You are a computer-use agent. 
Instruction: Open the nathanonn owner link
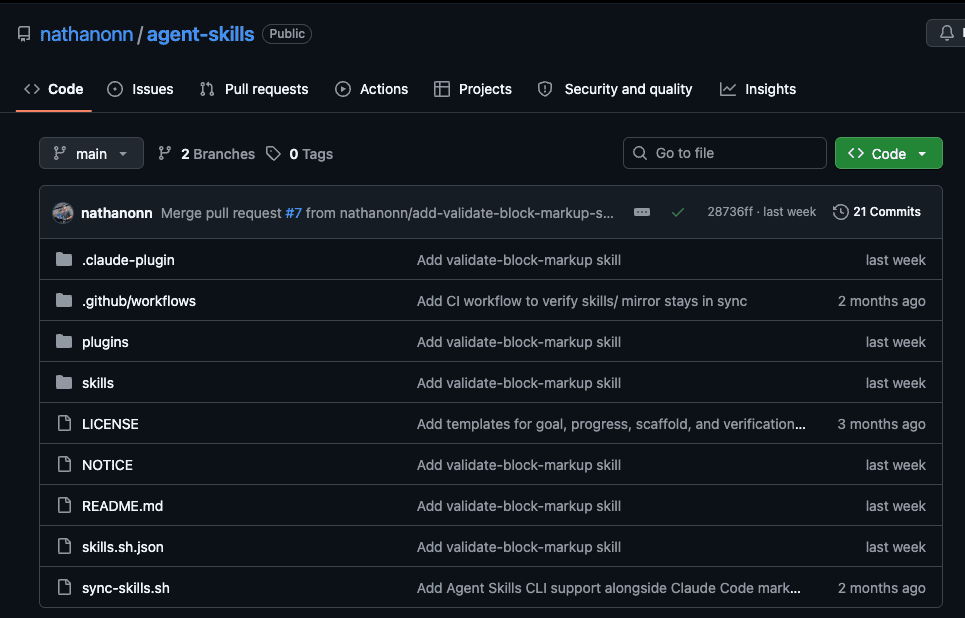(x=86, y=34)
